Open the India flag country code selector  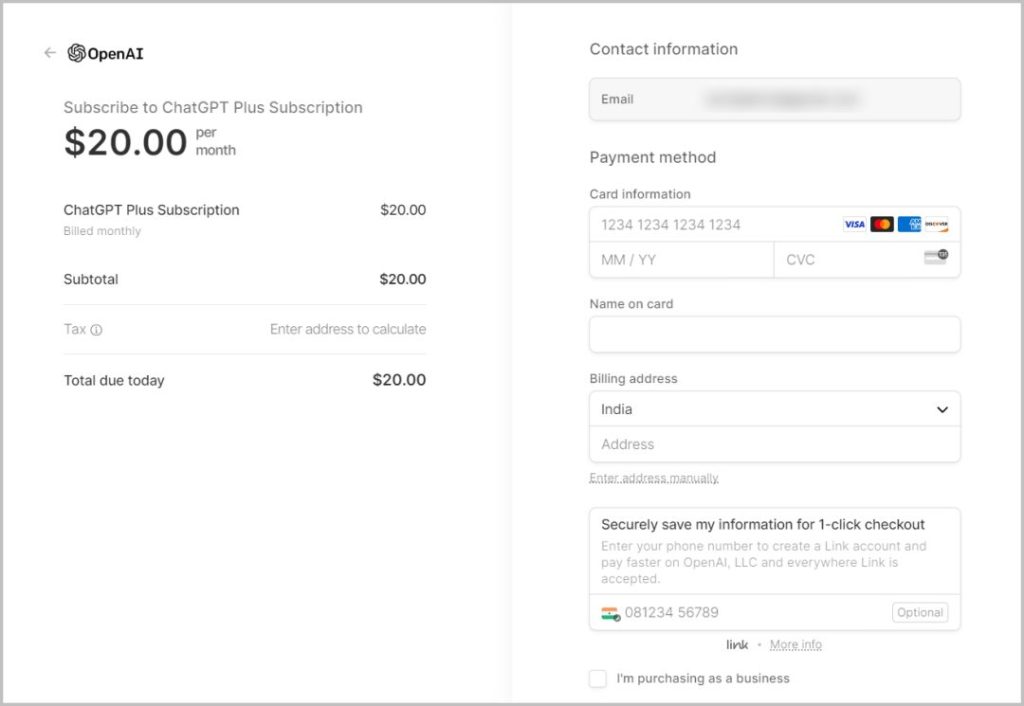(x=611, y=613)
